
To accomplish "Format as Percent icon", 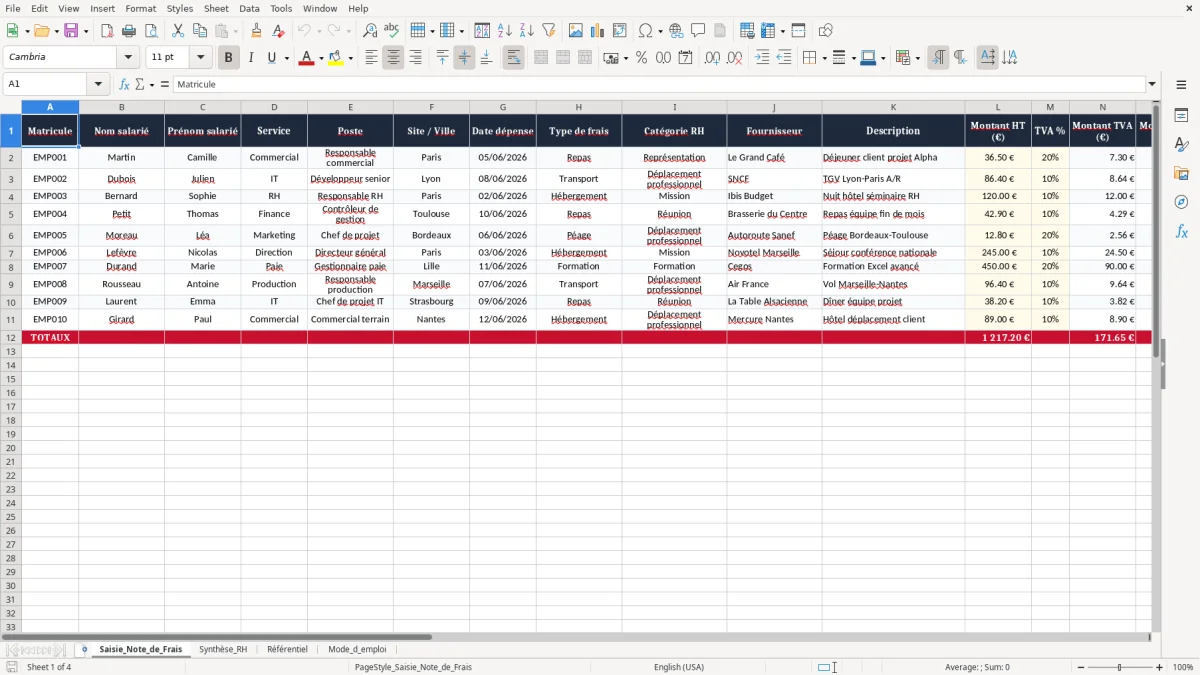I will (642, 58).
